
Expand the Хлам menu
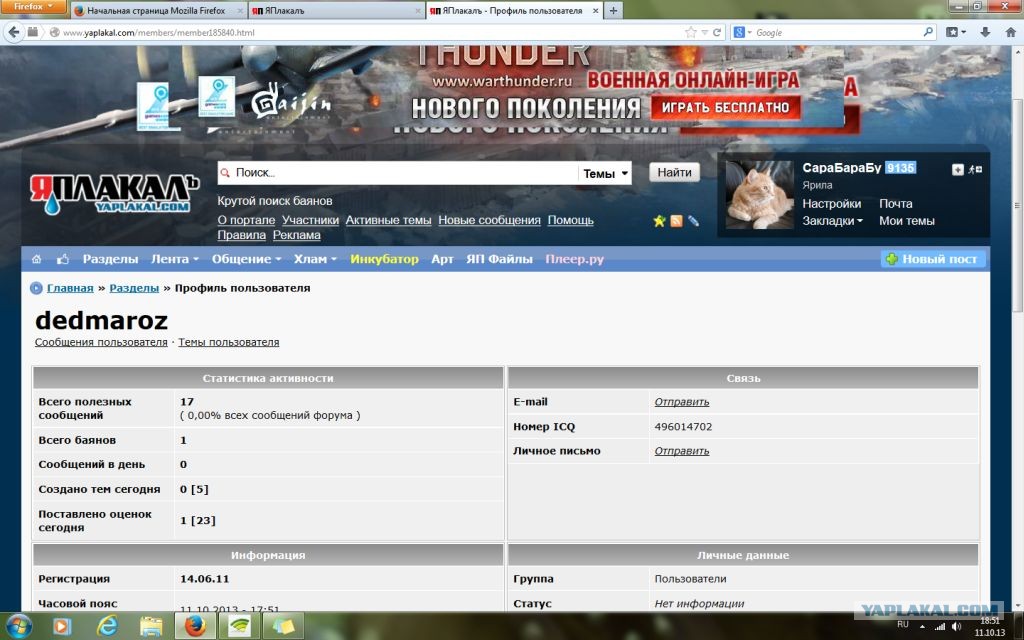coord(315,259)
